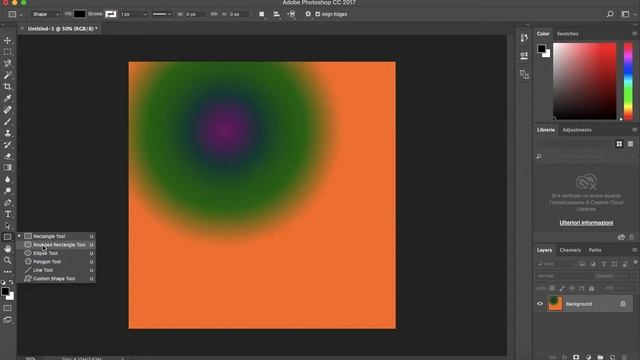Open the search icon at top right
Screen dimensions: 640x360
610,14
